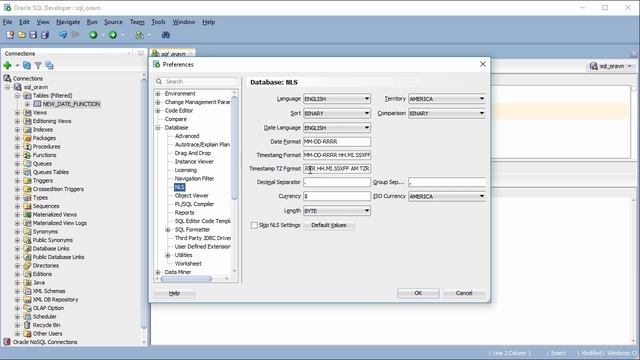The width and height of the screenshot is (640, 360).
Task: Close the Preferences dialog with X
Action: (482, 64)
